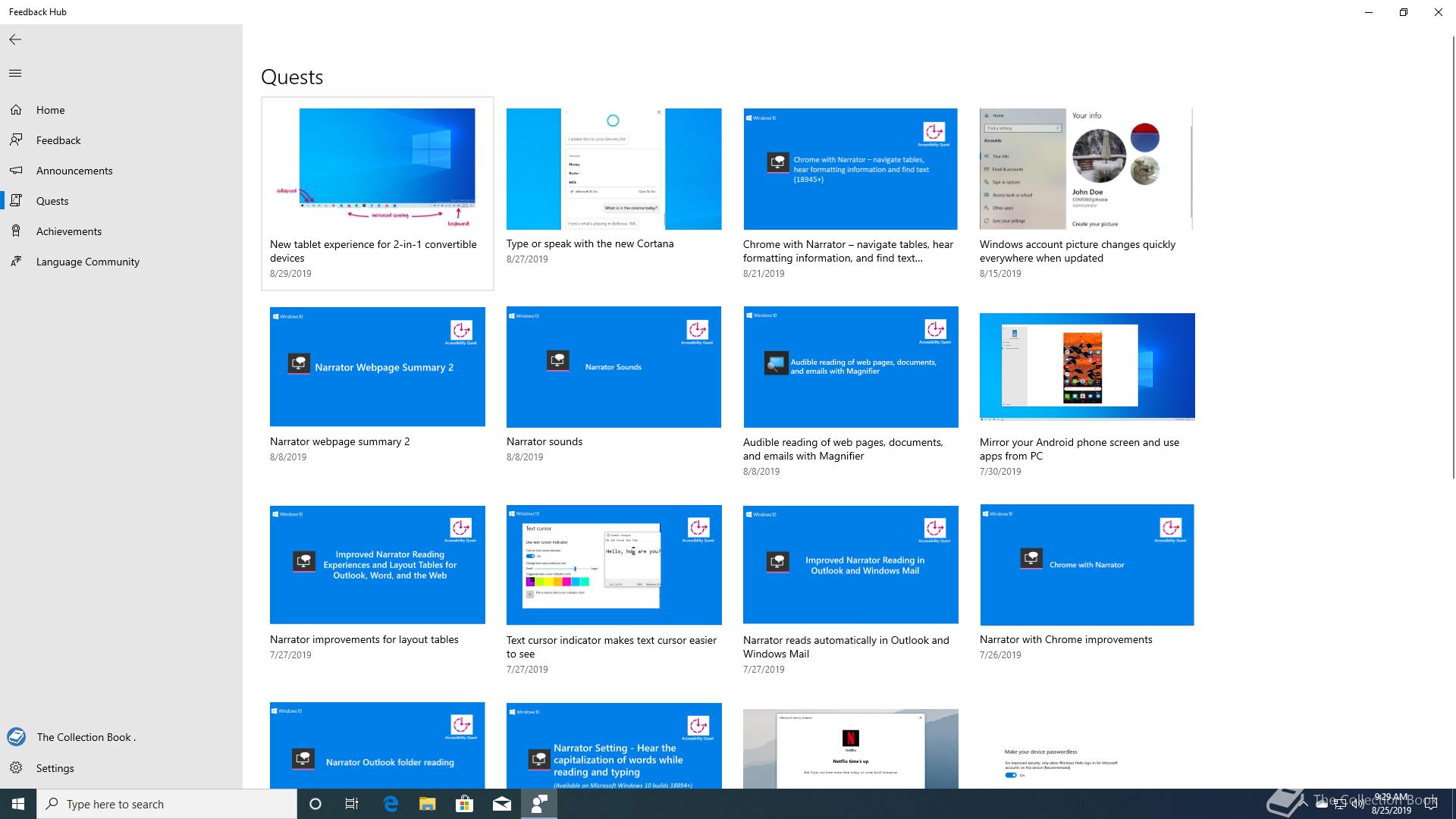The width and height of the screenshot is (1456, 819).
Task: Click the back arrow icon
Action: (15, 39)
